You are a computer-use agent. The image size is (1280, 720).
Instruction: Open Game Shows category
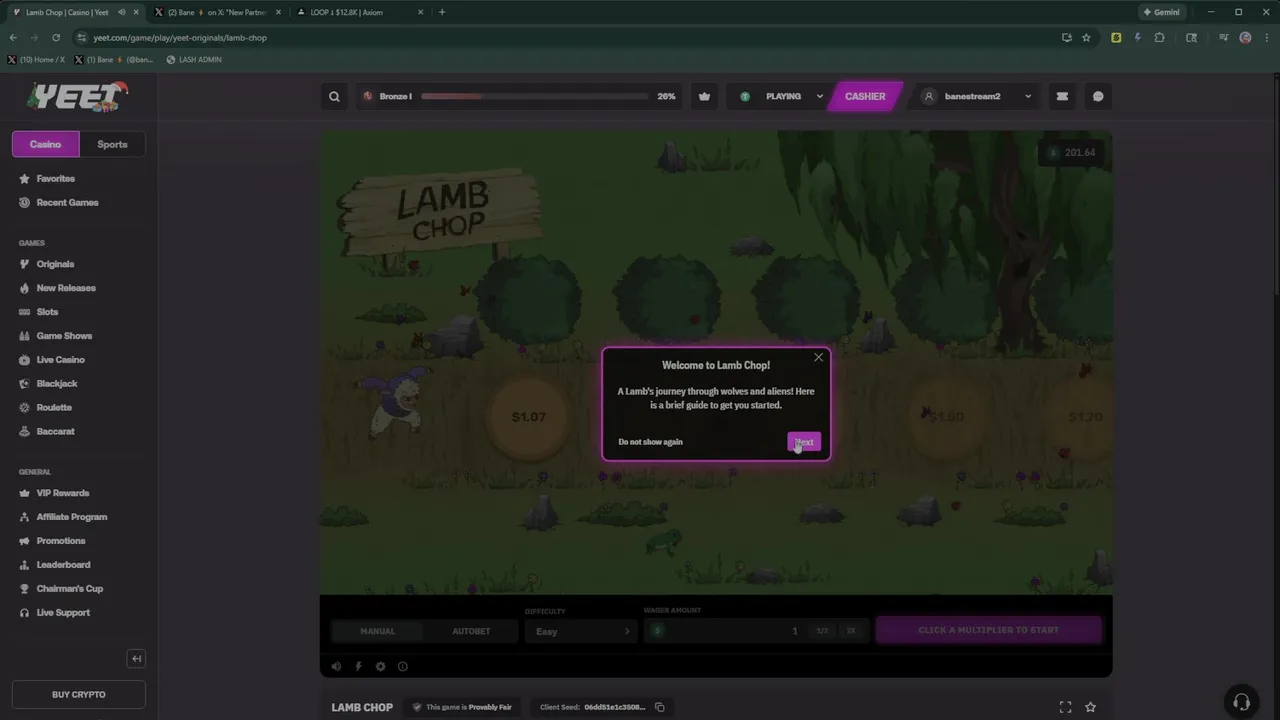coord(64,336)
